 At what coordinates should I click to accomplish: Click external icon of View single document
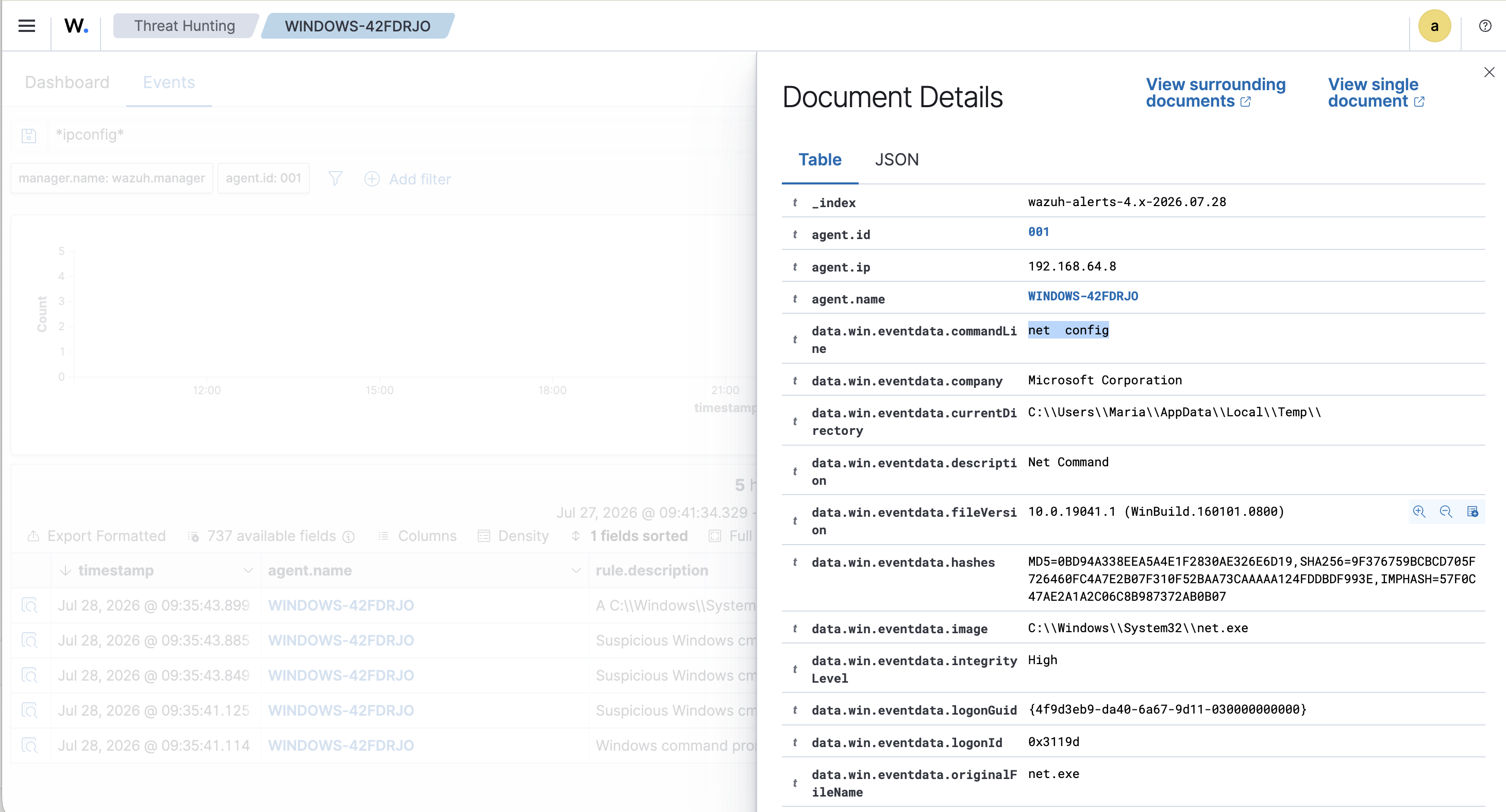pyautogui.click(x=1419, y=102)
